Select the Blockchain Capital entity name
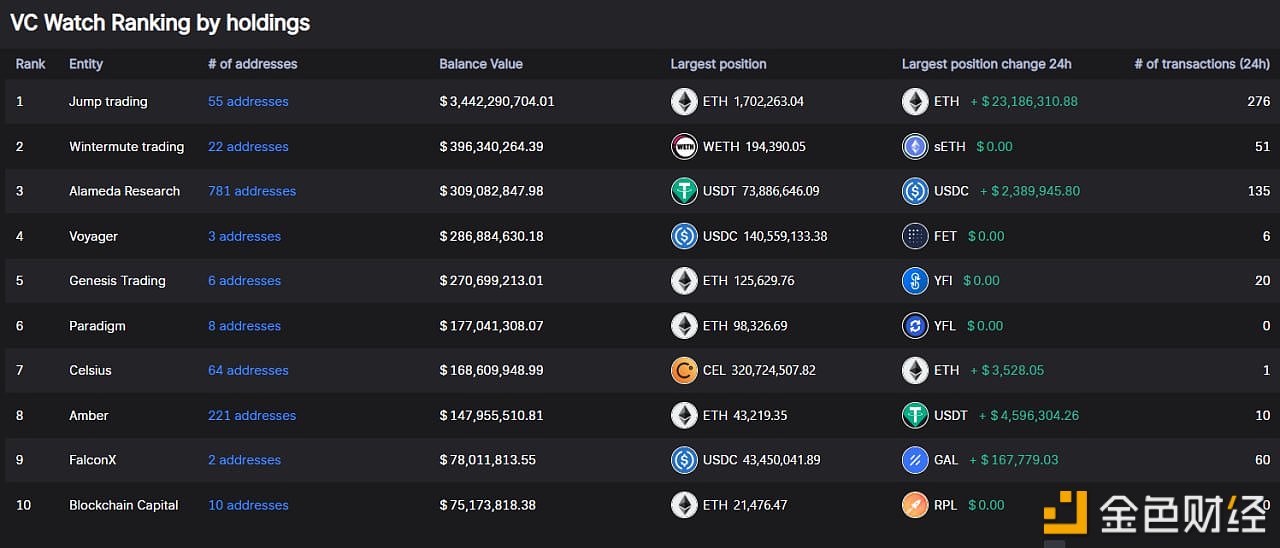 click(124, 505)
